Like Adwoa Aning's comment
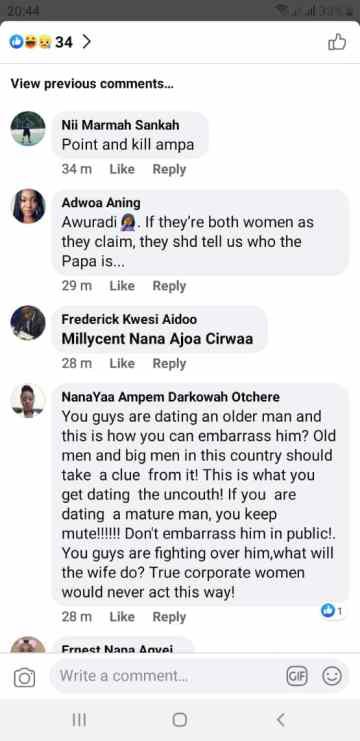 click(x=122, y=286)
